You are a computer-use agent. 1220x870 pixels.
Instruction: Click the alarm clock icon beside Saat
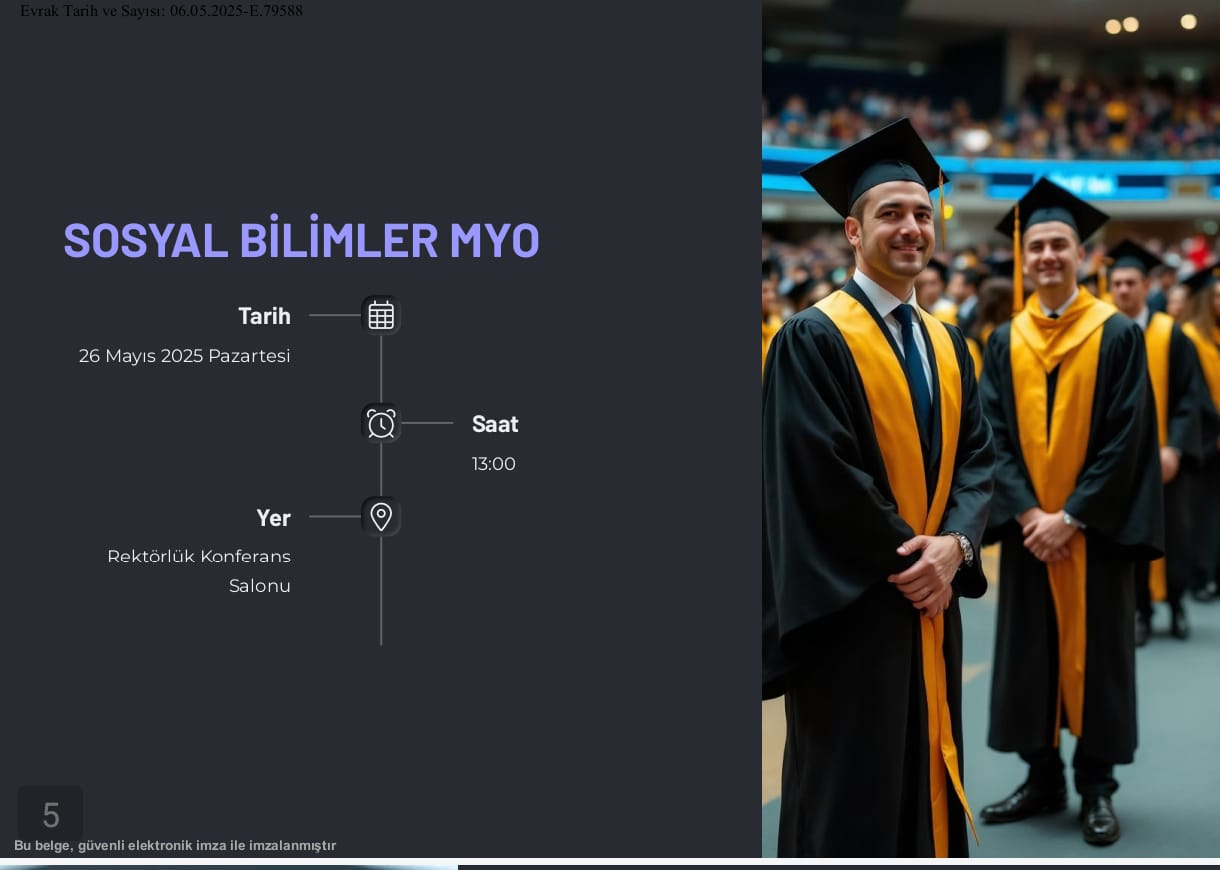point(381,423)
